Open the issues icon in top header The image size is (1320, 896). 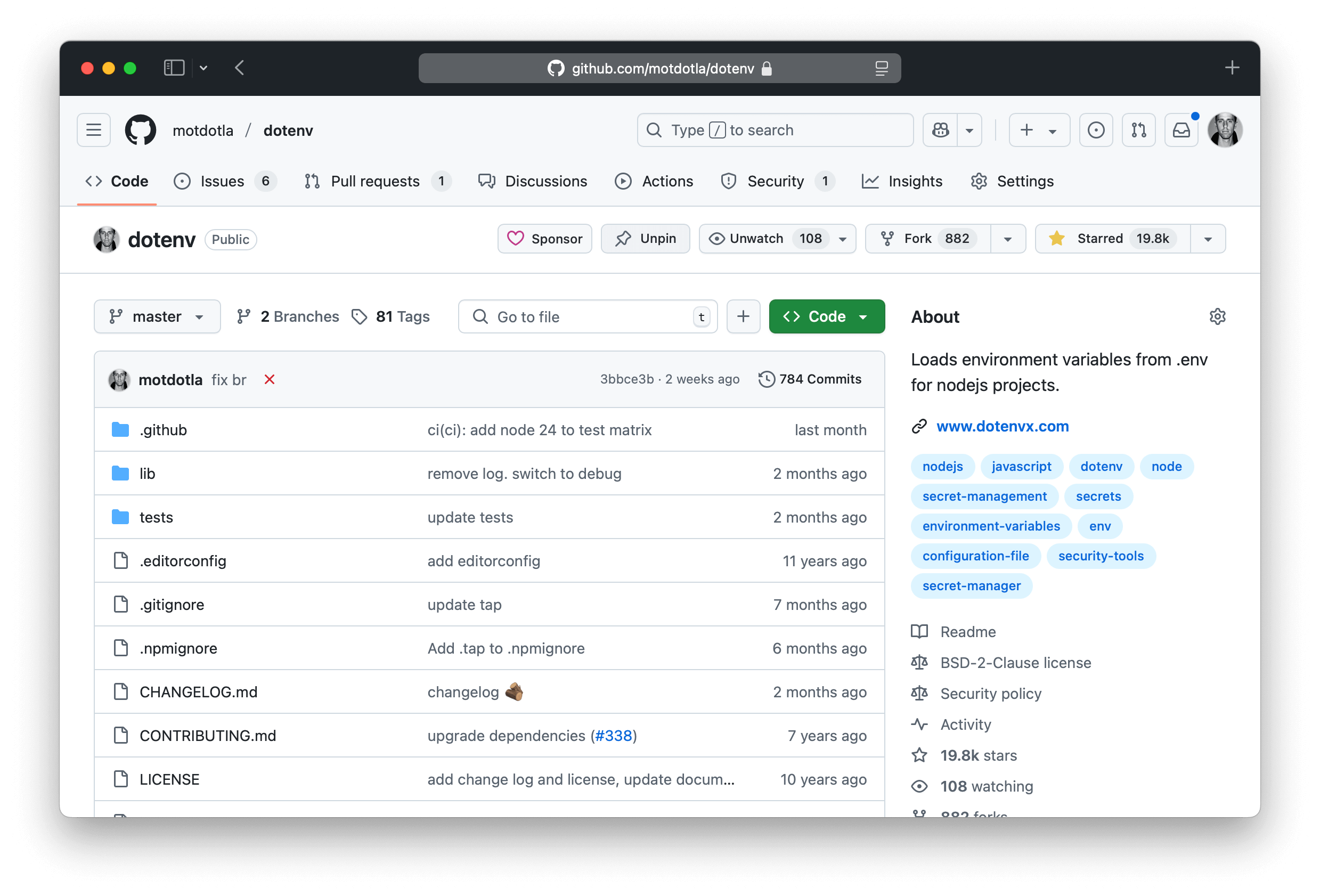click(x=1096, y=130)
